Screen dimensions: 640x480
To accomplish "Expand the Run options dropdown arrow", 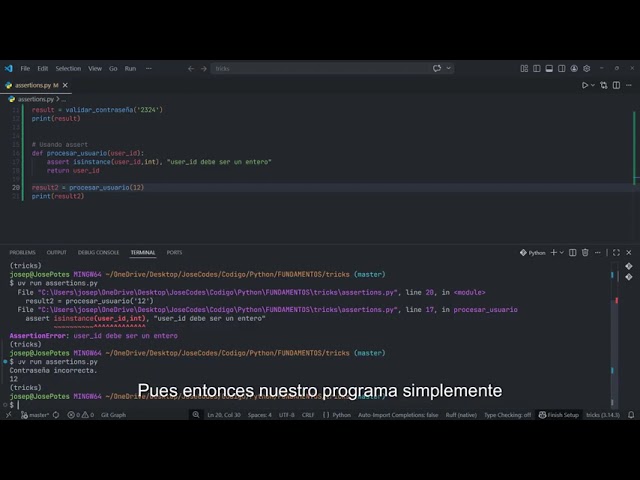I will tap(593, 85).
